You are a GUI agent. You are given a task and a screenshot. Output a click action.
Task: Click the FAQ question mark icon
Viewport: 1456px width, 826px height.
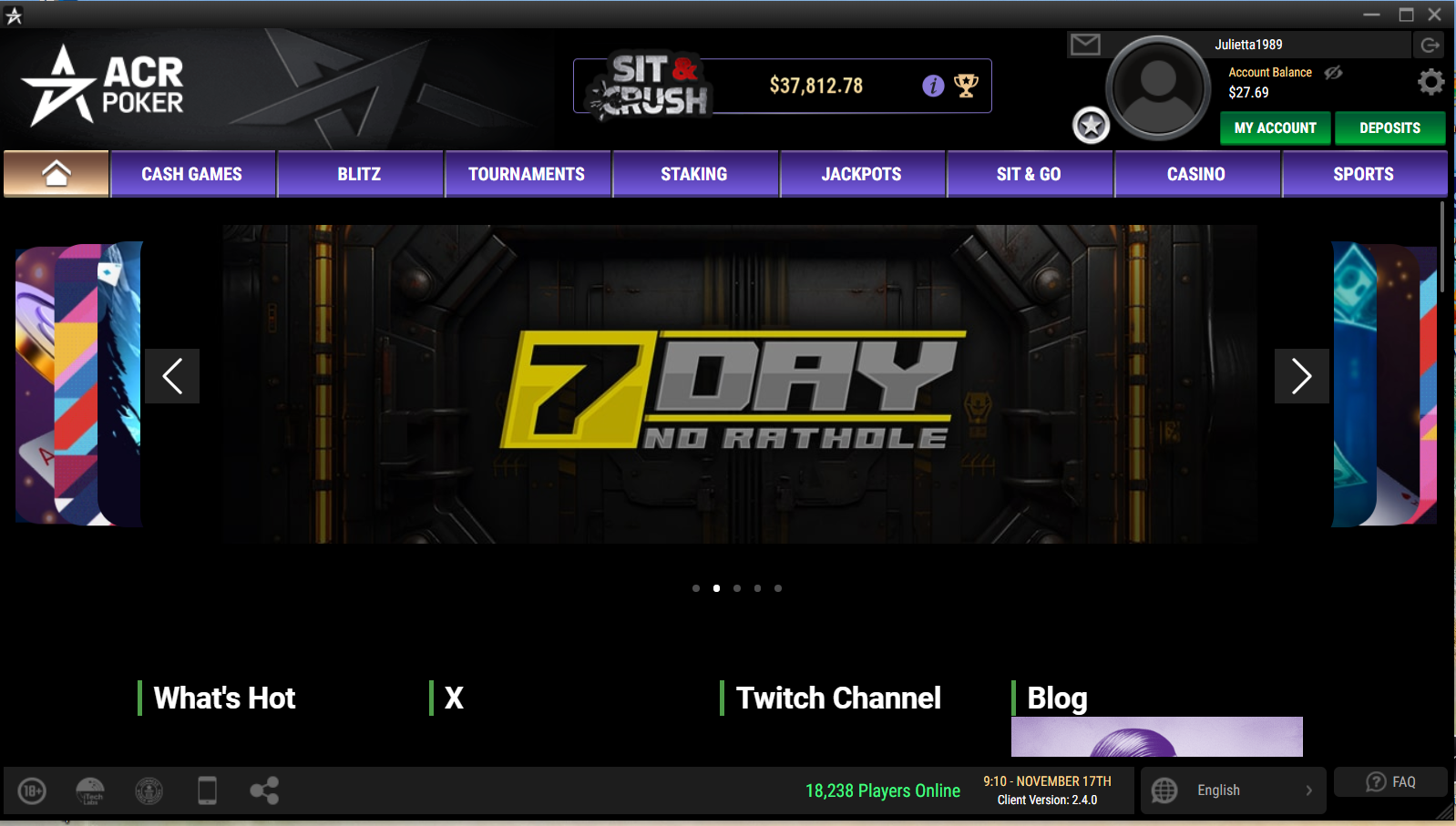[x=1376, y=782]
